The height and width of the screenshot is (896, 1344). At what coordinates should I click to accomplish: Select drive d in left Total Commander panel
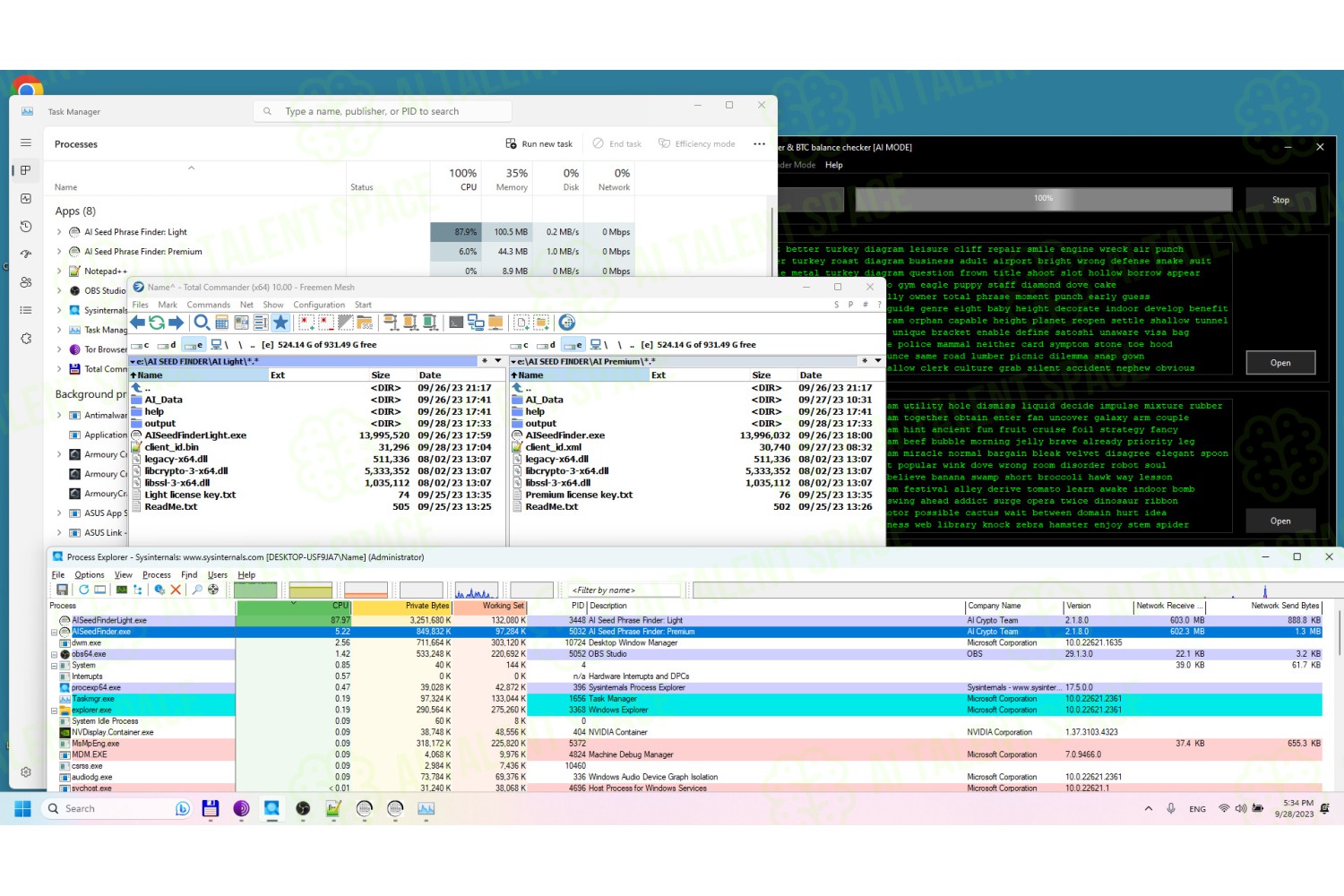168,345
